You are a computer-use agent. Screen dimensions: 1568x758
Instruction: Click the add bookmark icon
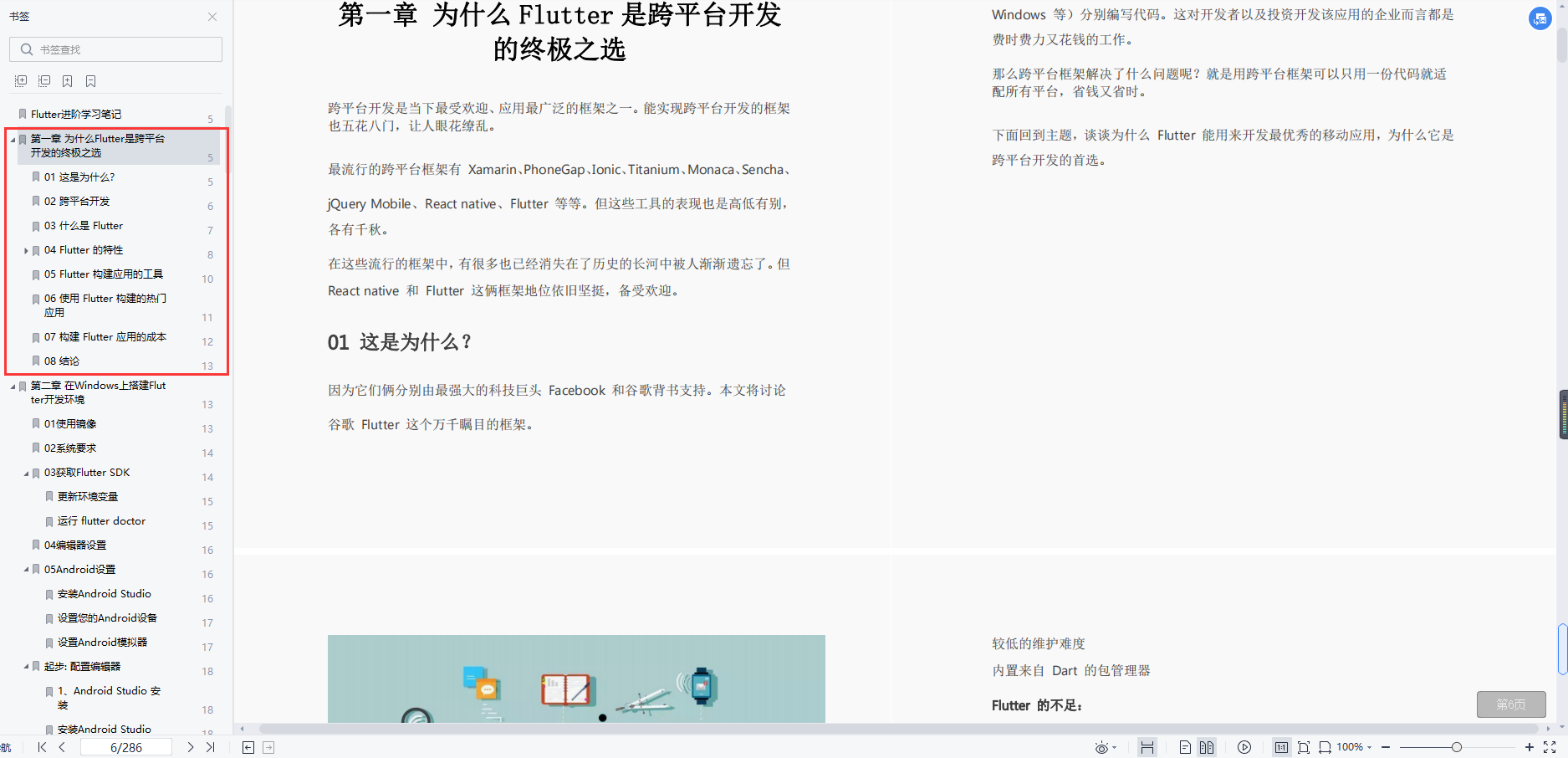68,81
